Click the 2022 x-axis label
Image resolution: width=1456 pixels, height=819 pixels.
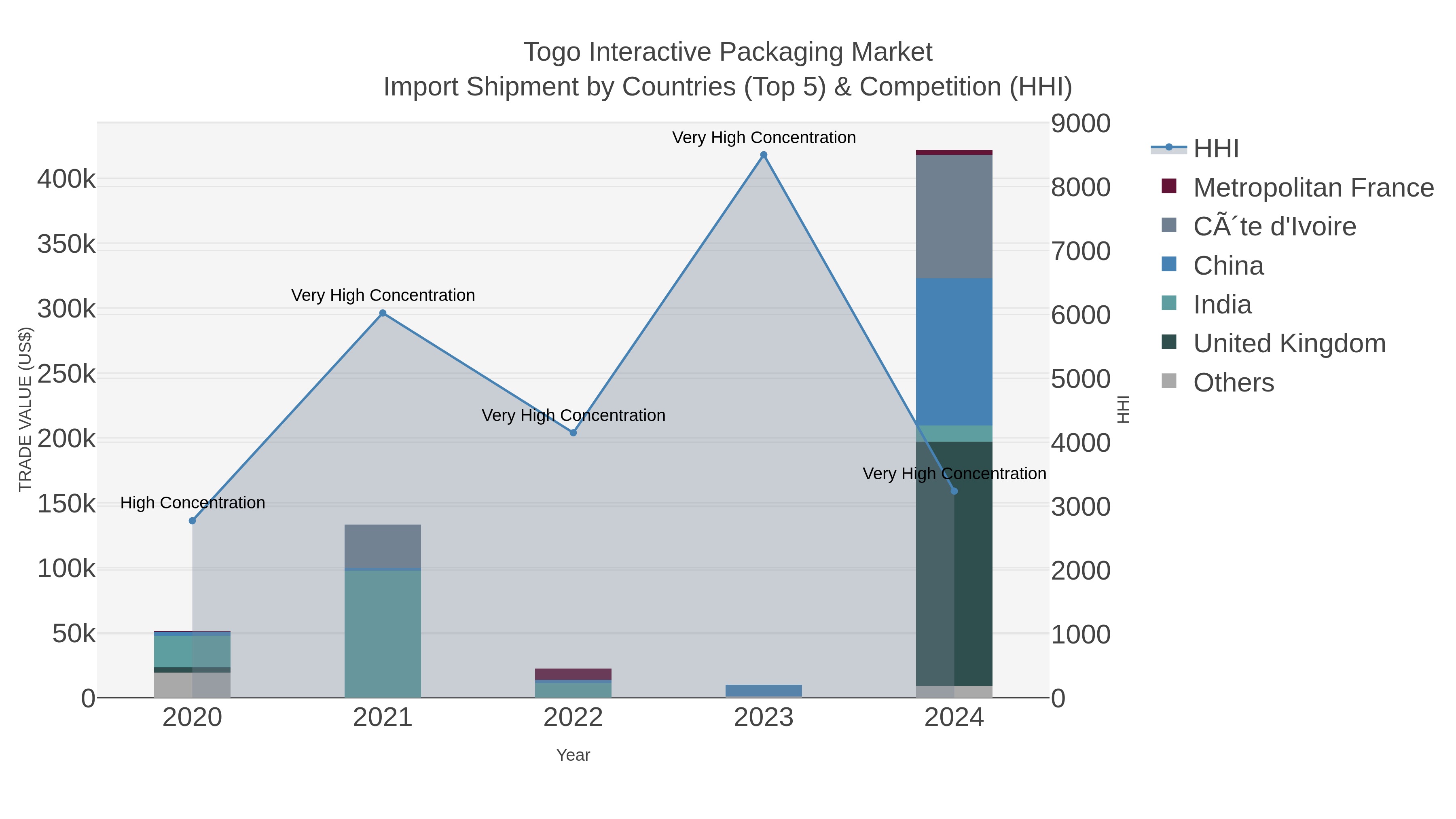(x=573, y=718)
